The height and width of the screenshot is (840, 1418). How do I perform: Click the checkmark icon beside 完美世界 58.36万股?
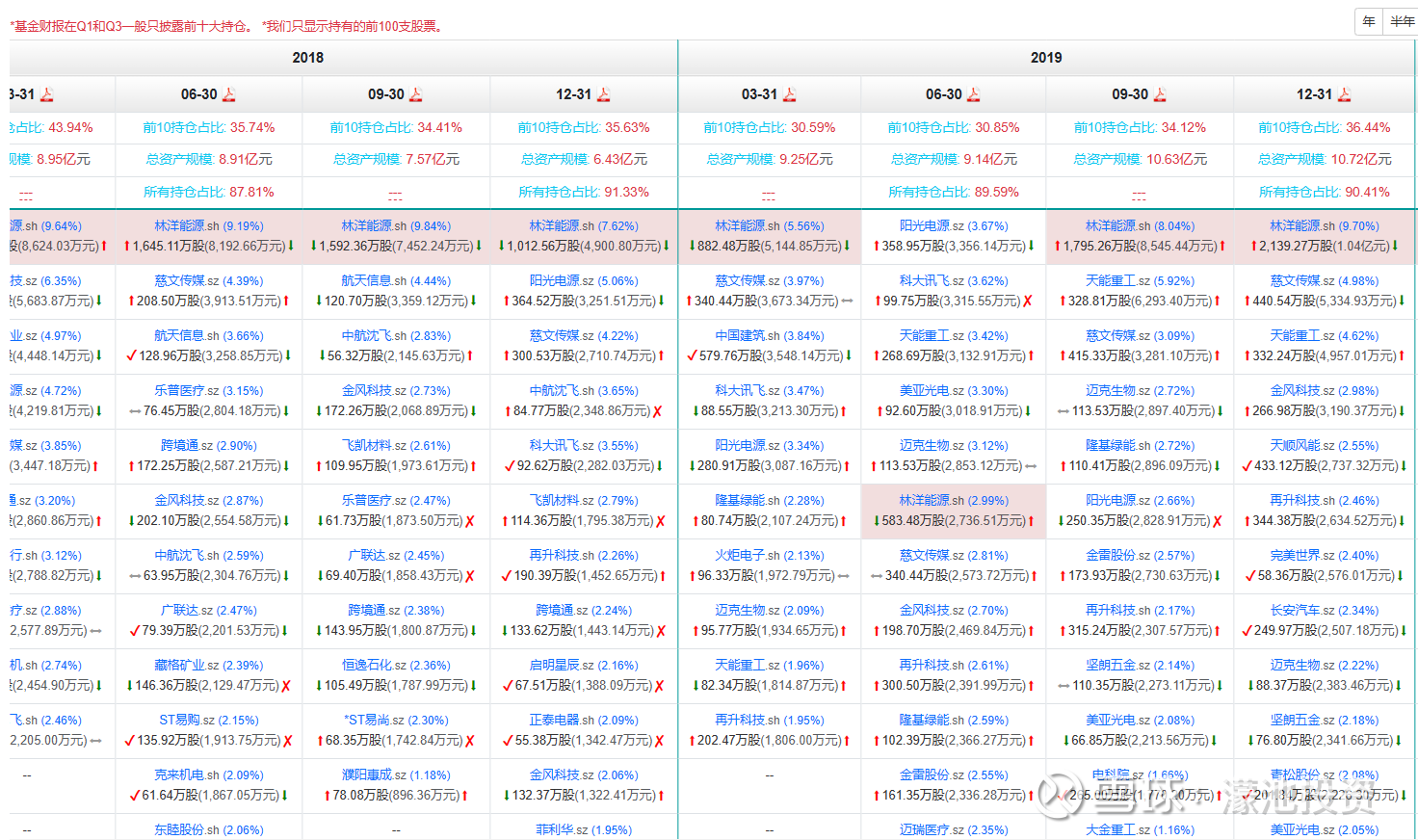click(1250, 575)
